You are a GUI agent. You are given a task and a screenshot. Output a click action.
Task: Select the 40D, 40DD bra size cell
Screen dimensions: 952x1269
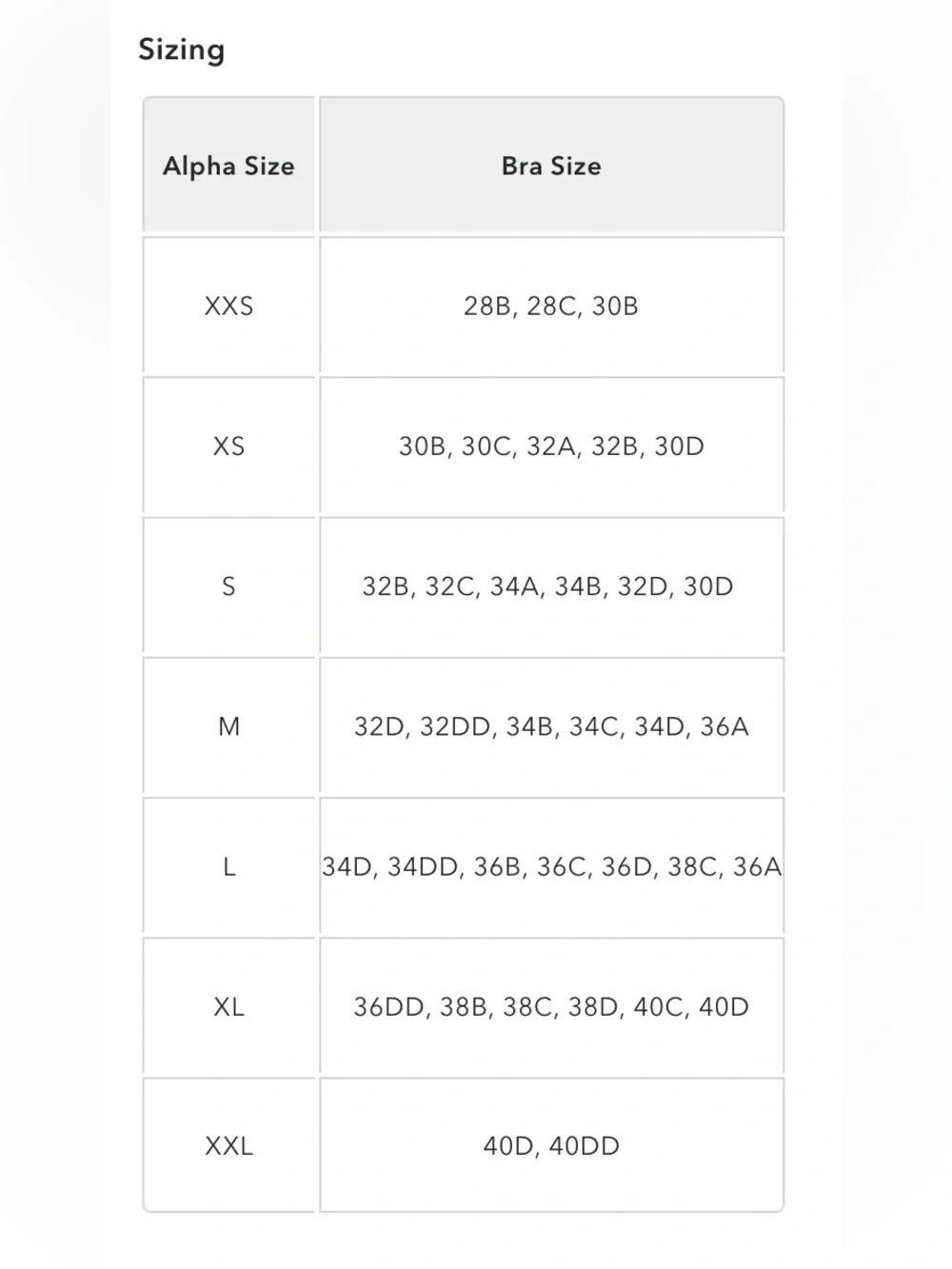pos(551,1145)
